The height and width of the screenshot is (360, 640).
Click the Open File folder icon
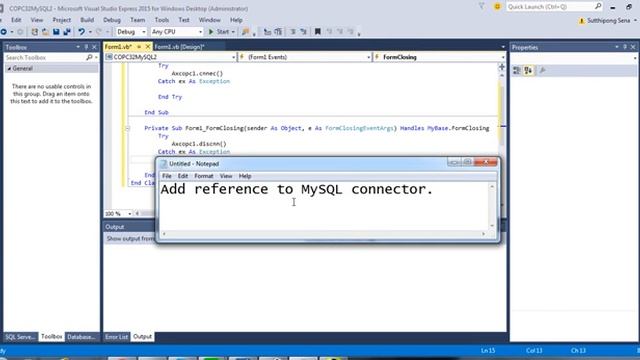click(45, 31)
